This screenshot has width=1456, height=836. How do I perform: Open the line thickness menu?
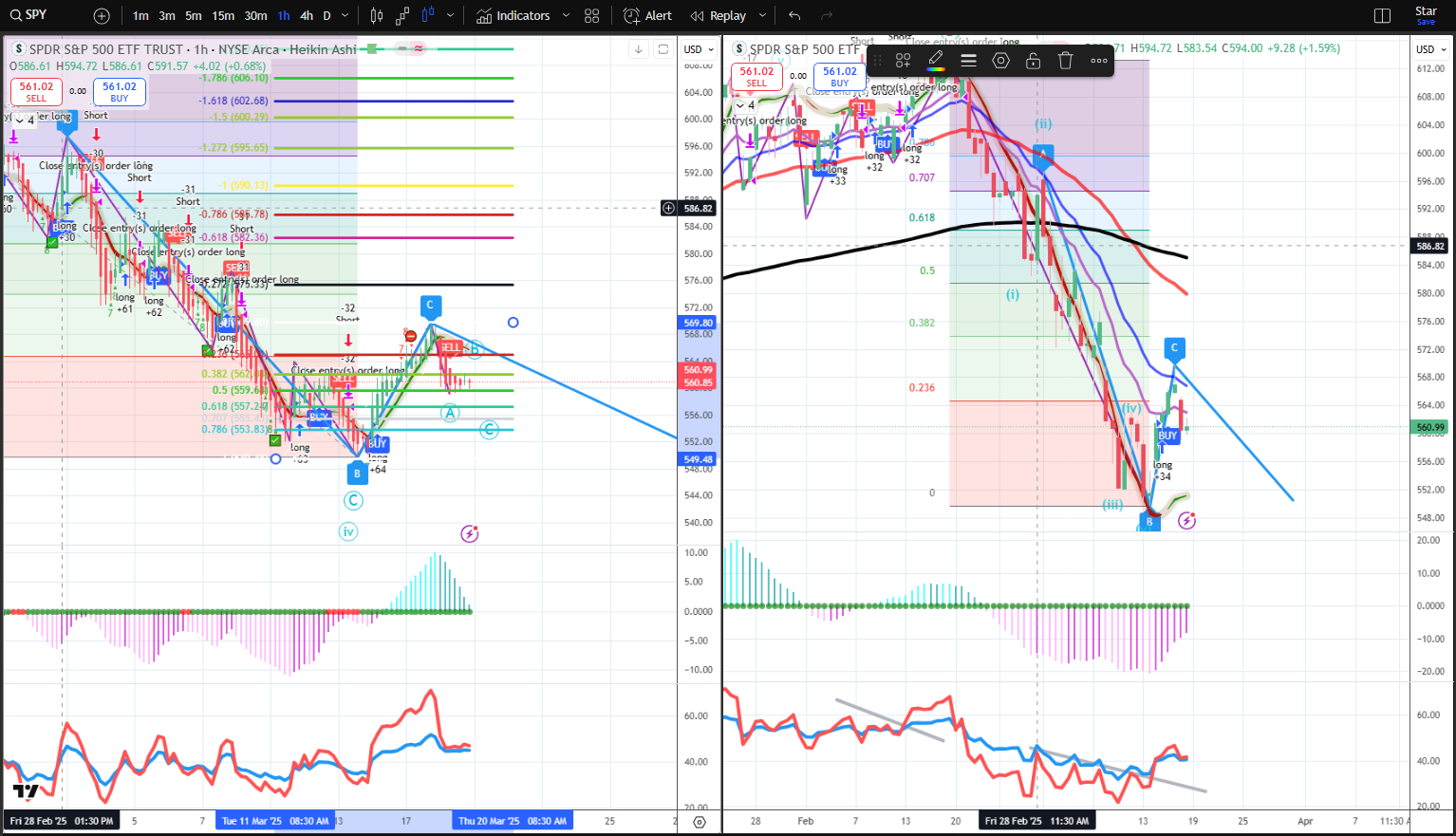968,61
